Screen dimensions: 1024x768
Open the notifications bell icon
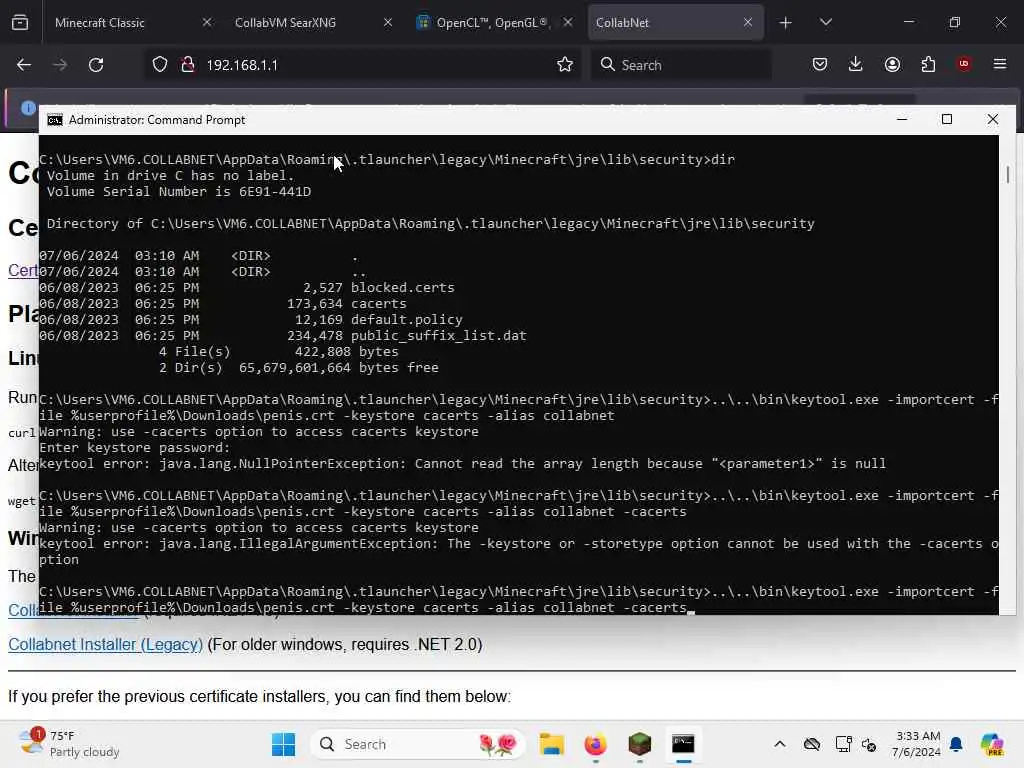(956, 744)
